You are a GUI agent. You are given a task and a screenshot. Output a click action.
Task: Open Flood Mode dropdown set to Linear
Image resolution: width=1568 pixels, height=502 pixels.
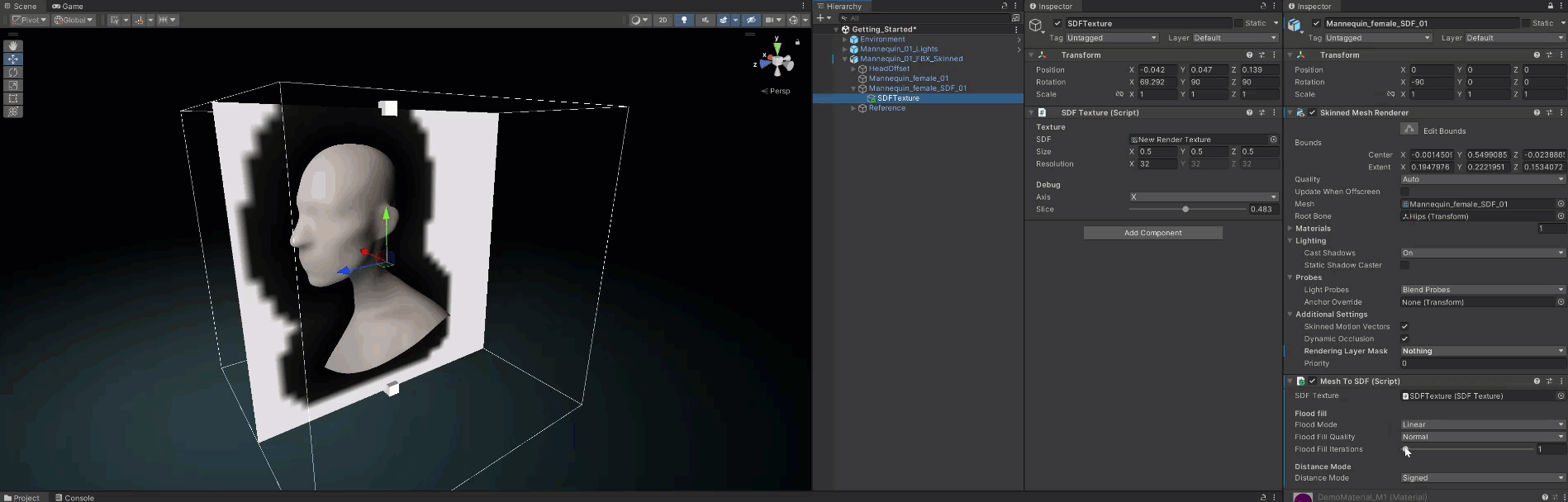point(1481,424)
